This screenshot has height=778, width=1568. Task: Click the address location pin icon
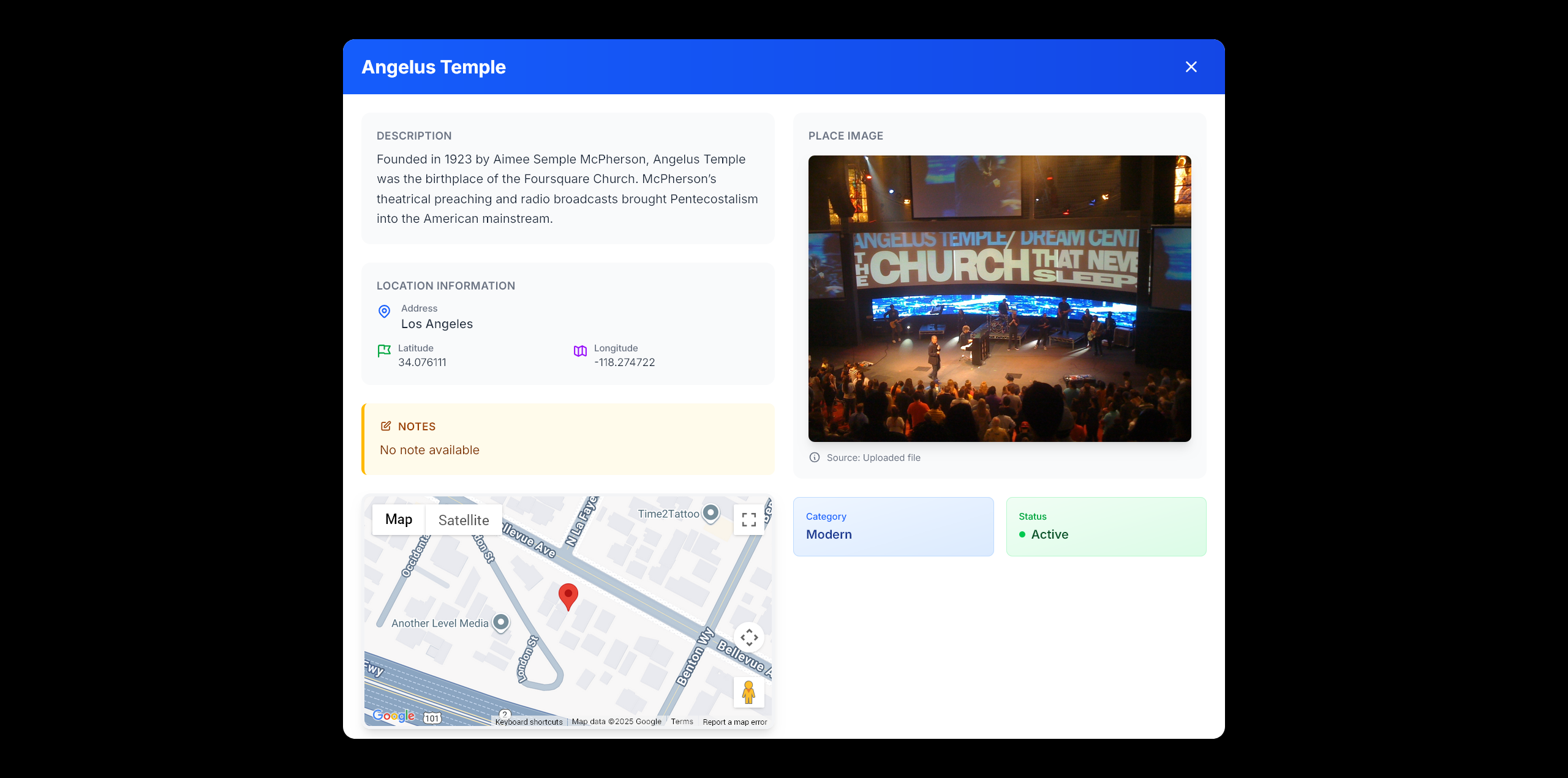pyautogui.click(x=384, y=311)
